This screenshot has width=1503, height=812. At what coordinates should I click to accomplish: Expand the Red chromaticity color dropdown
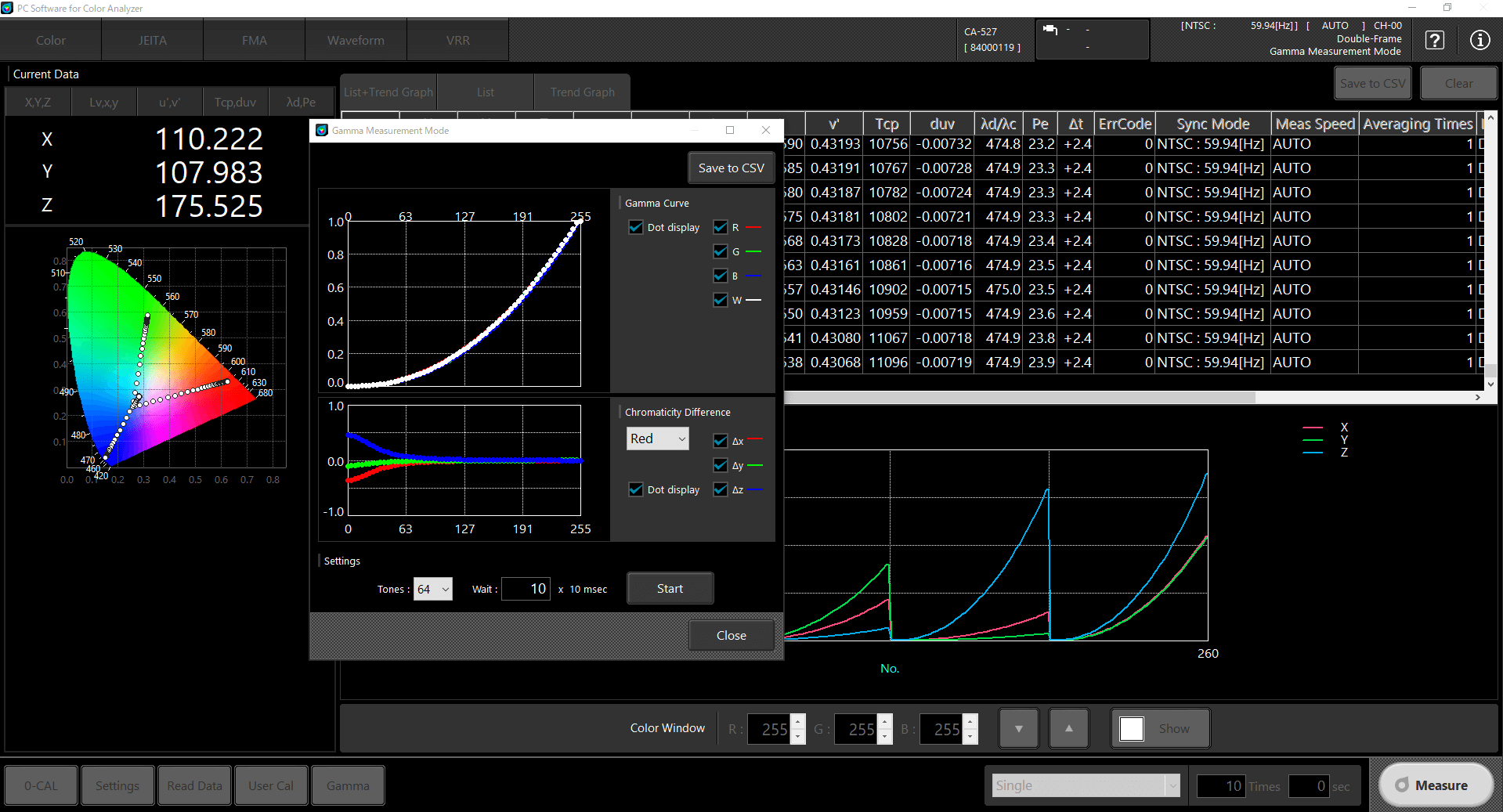tap(658, 438)
